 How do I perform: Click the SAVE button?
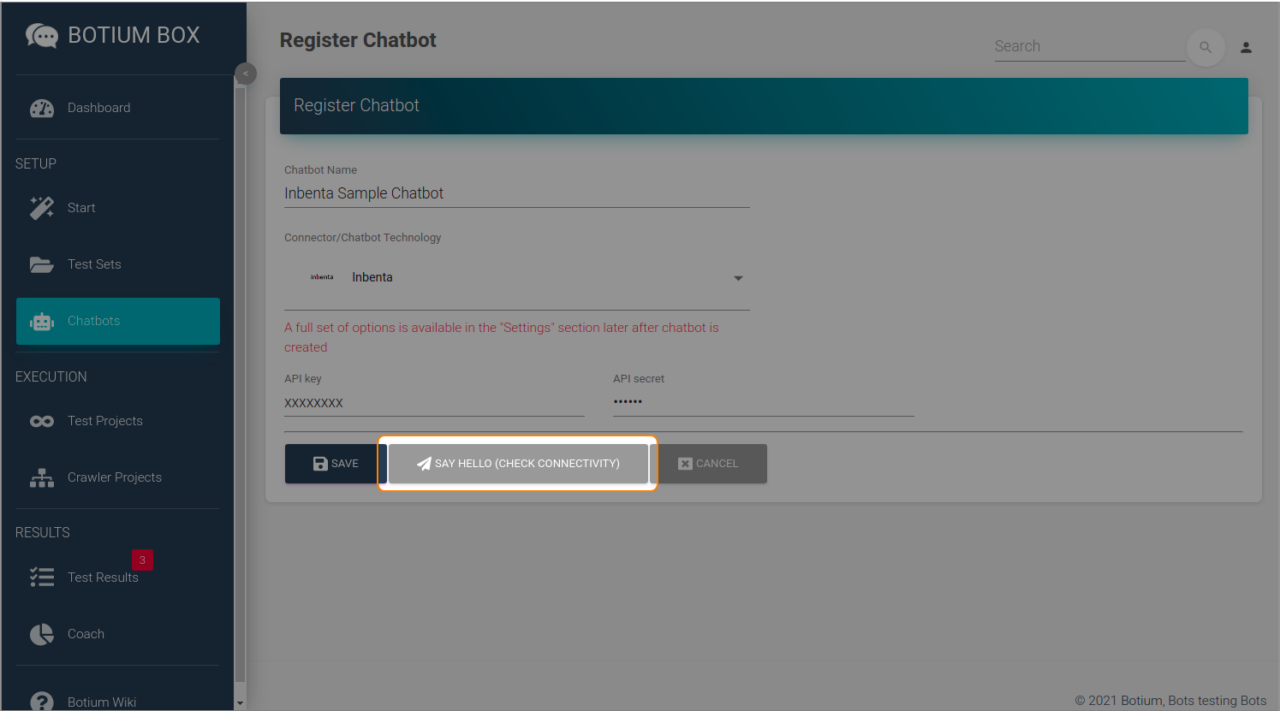334,463
